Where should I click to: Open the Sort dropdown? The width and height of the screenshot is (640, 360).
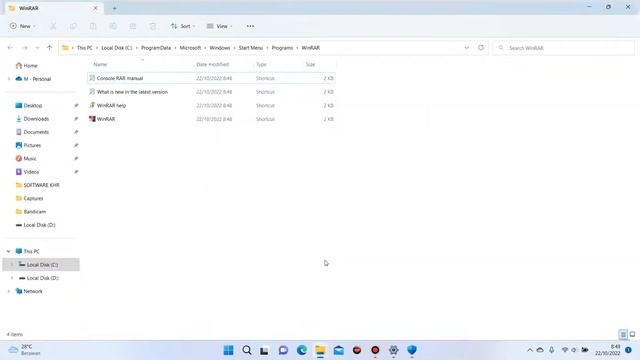182,26
